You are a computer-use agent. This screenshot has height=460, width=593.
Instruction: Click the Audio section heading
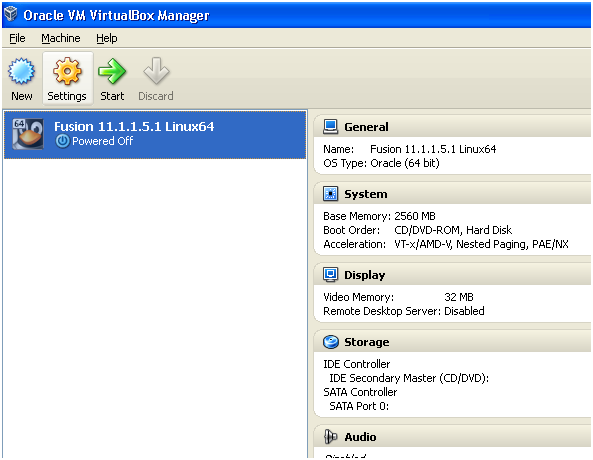(x=360, y=437)
